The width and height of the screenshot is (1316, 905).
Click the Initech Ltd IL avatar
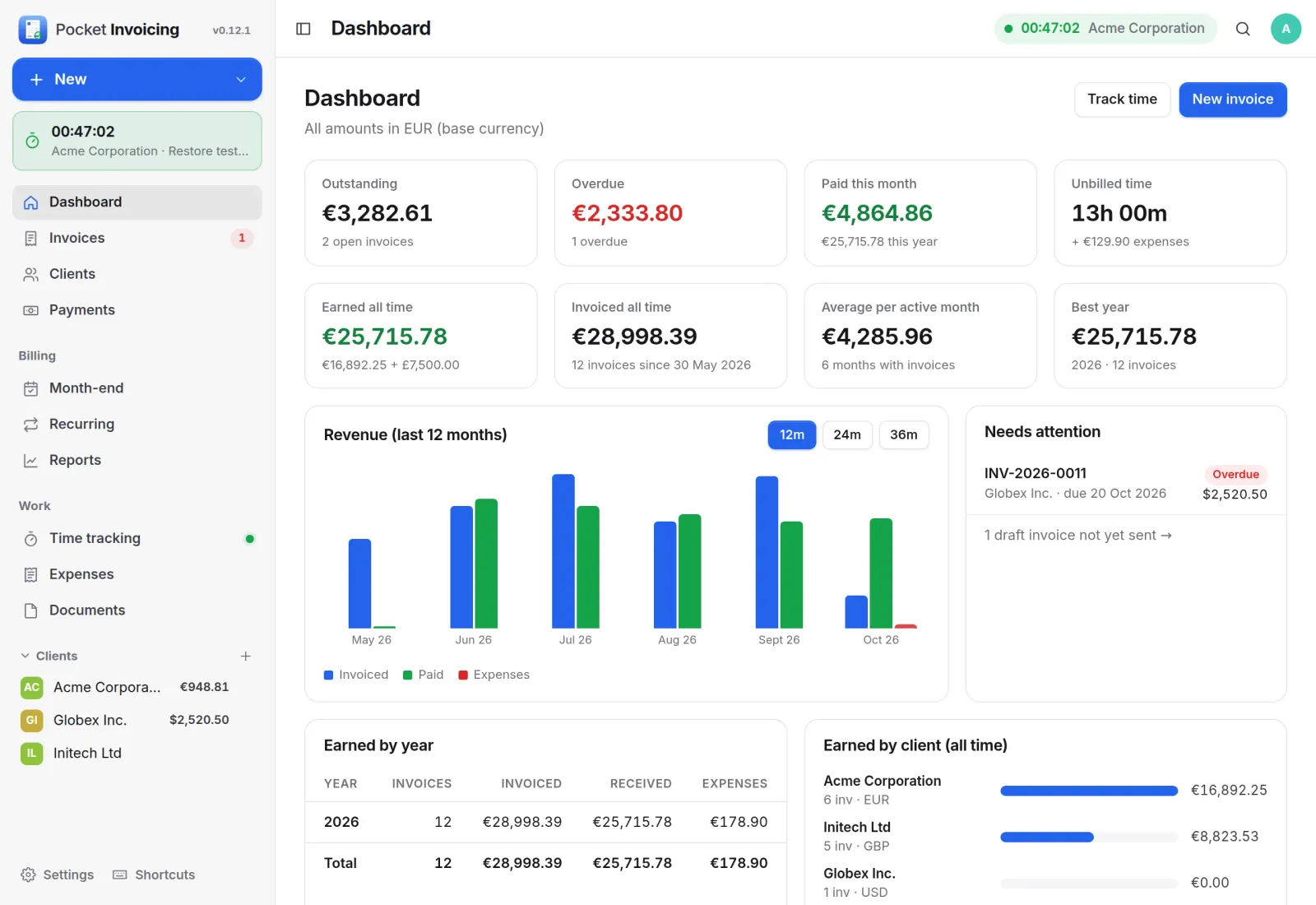(31, 753)
